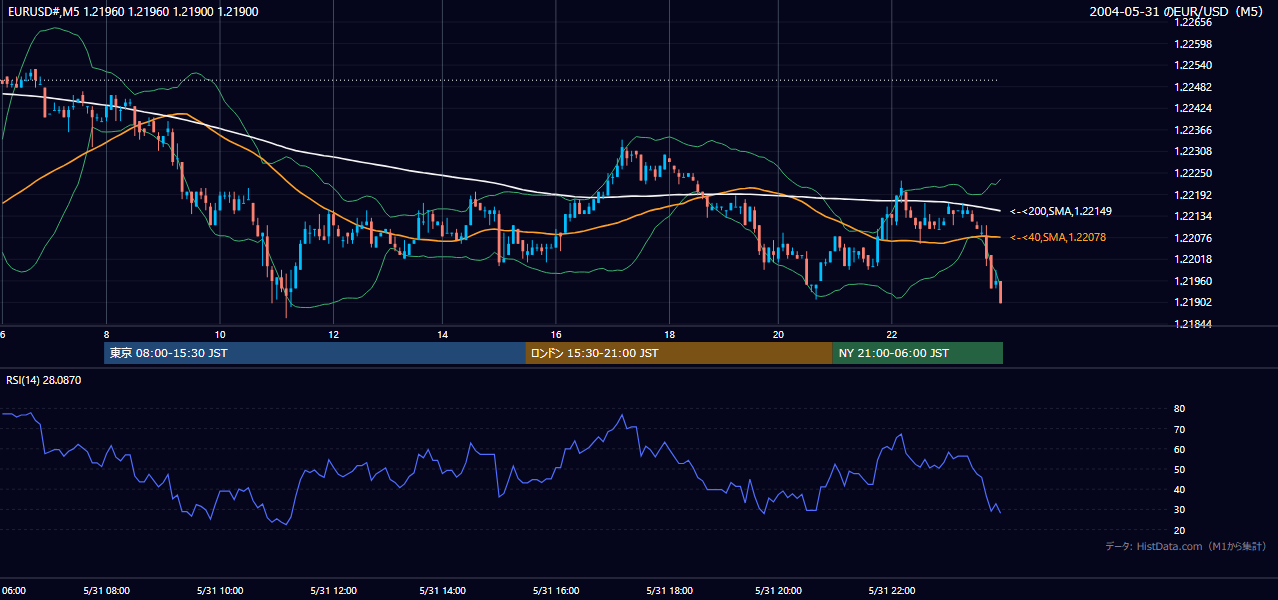This screenshot has width=1278, height=600.
Task: Click price axis value 1.22656
Action: click(1194, 23)
